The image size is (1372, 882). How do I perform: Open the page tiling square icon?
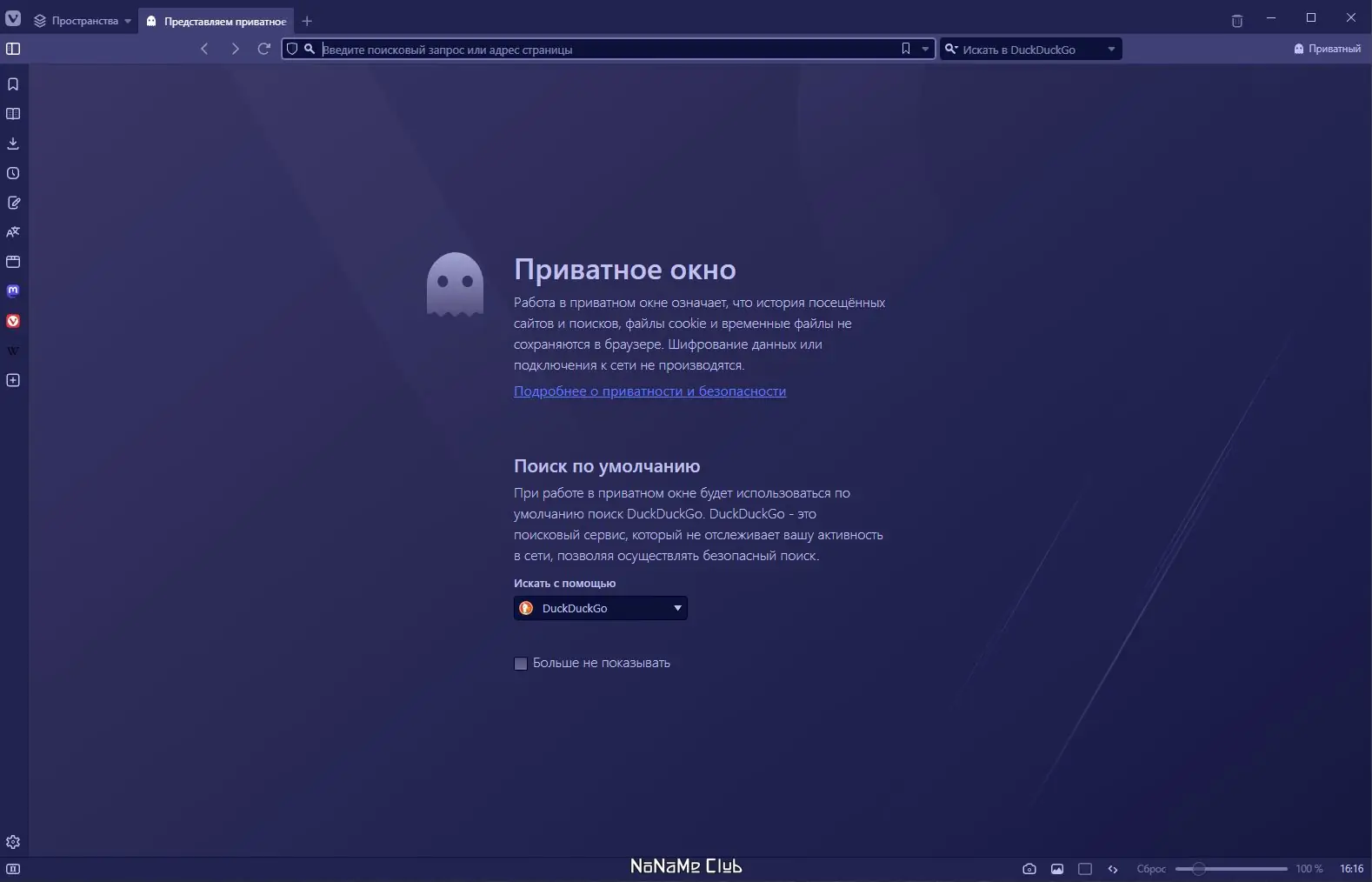1085,869
